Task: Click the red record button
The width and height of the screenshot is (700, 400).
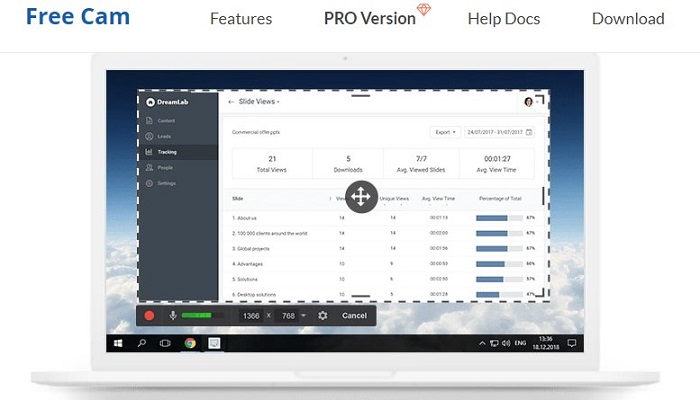Action: point(149,316)
